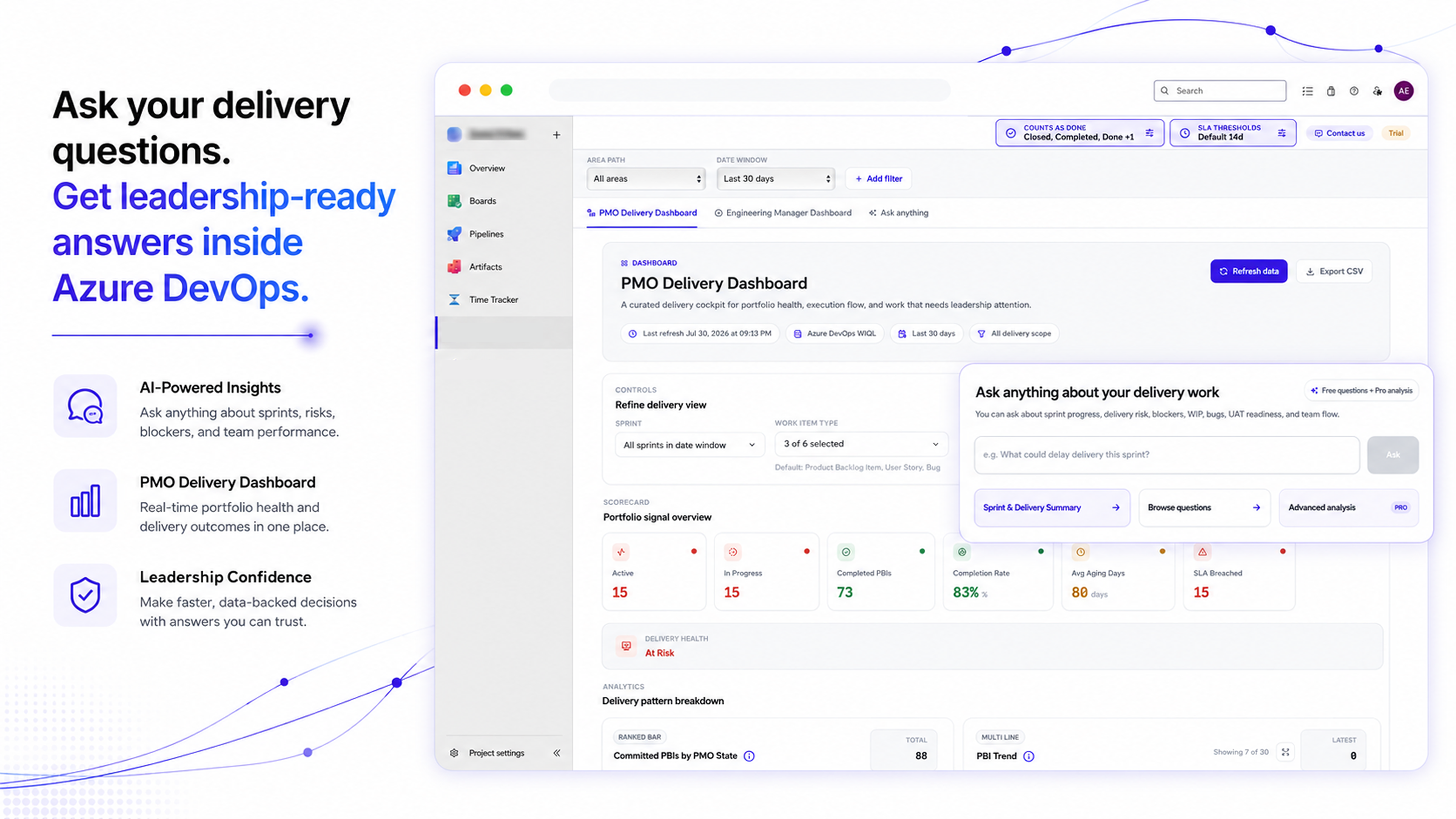This screenshot has width=1456, height=819.
Task: Open the help question mark icon
Action: coord(1354,91)
